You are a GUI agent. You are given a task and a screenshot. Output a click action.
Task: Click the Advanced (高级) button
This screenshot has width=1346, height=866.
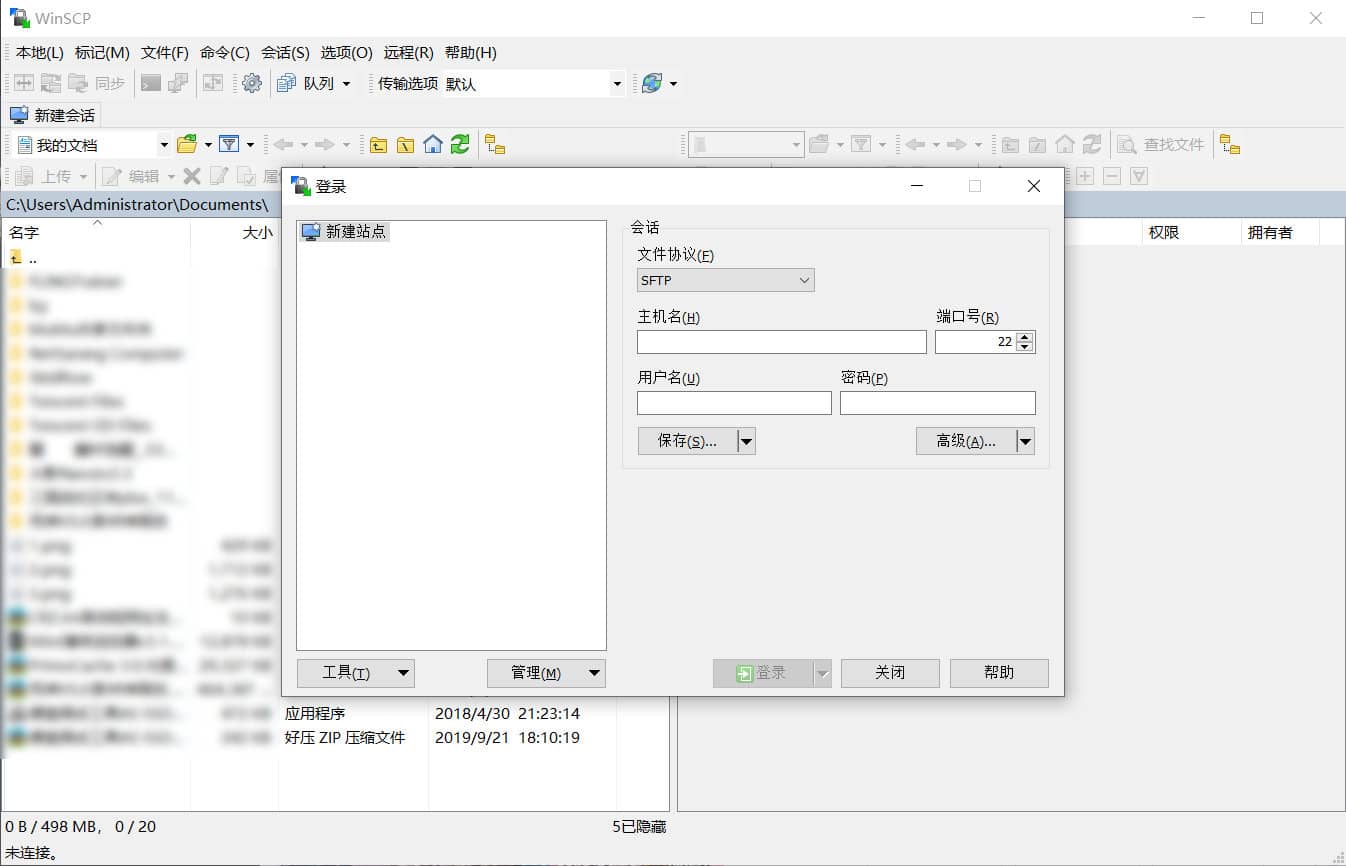click(x=966, y=441)
